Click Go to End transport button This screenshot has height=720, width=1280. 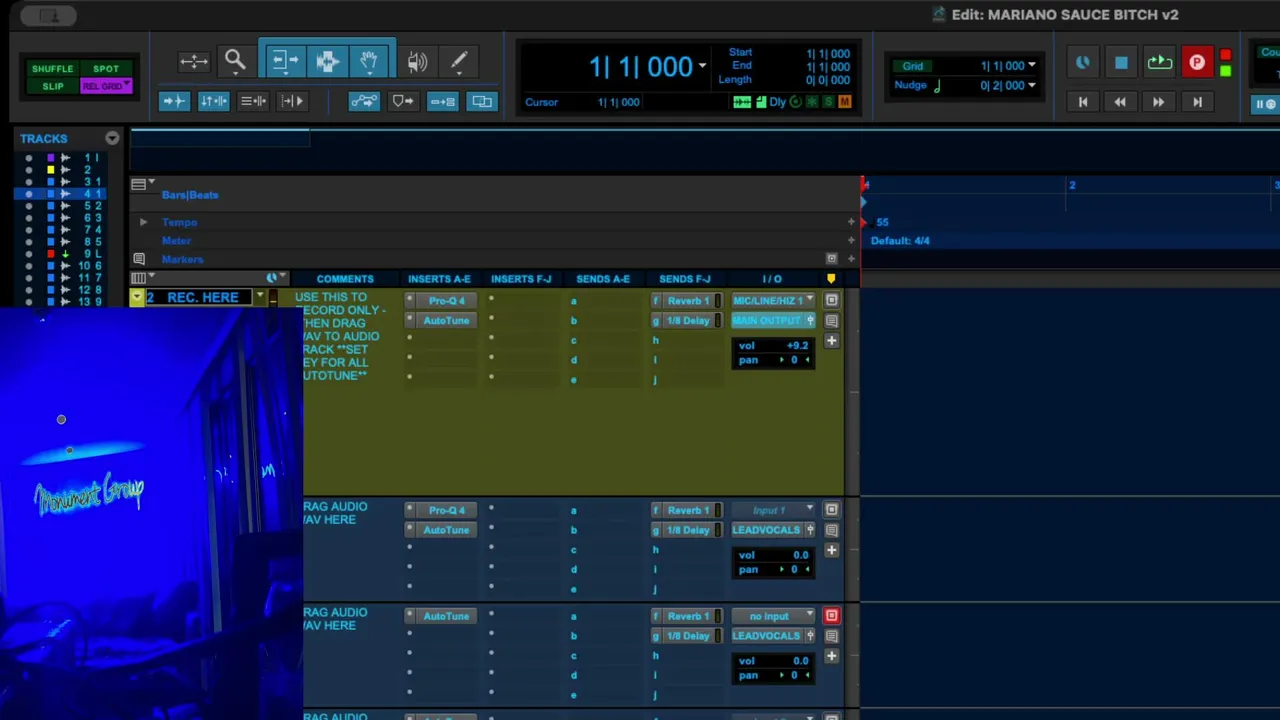pyautogui.click(x=1197, y=102)
